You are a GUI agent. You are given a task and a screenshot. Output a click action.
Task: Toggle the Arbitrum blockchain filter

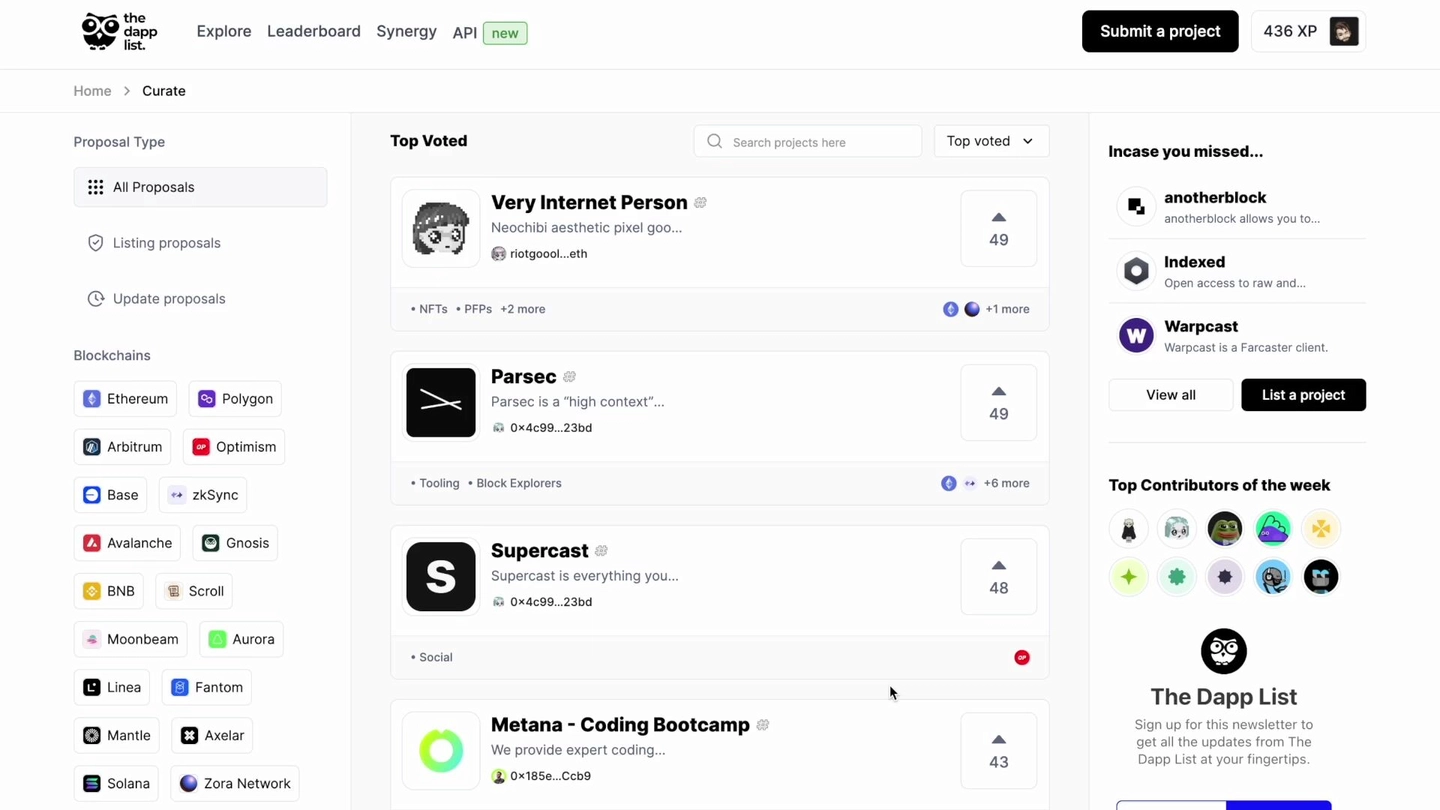pyautogui.click(x=123, y=447)
